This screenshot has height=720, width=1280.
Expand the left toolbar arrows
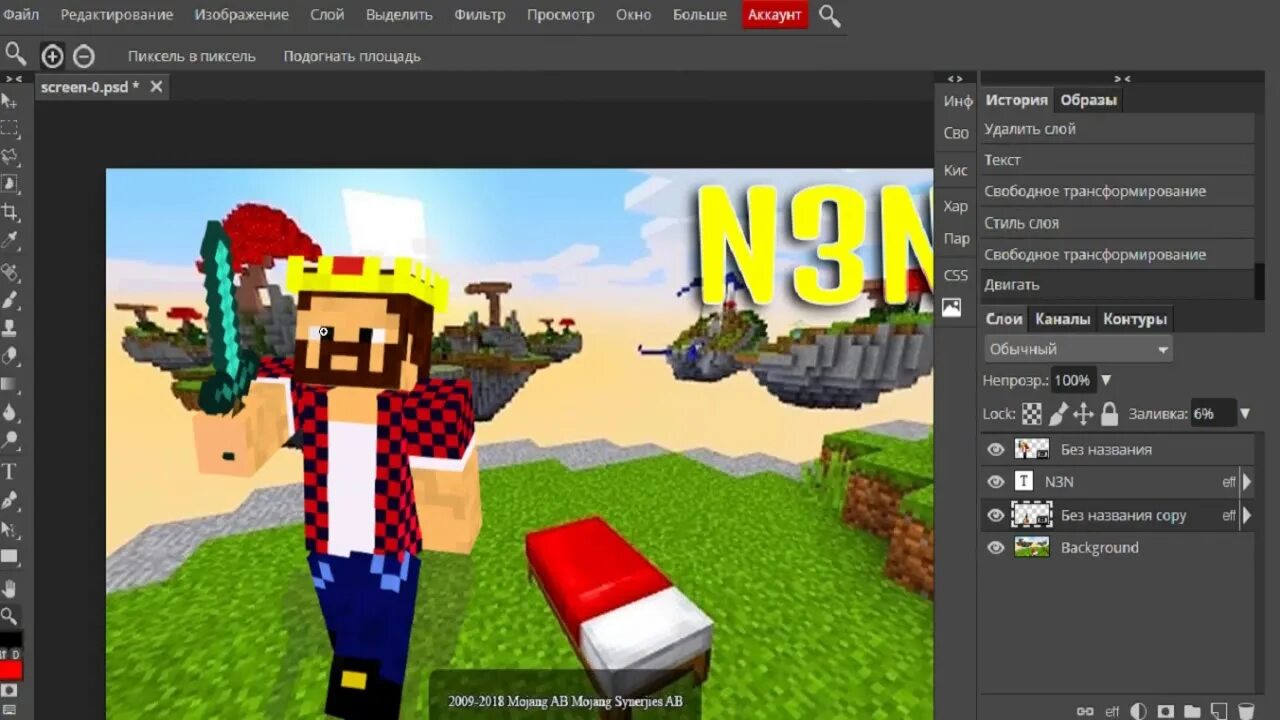[14, 78]
